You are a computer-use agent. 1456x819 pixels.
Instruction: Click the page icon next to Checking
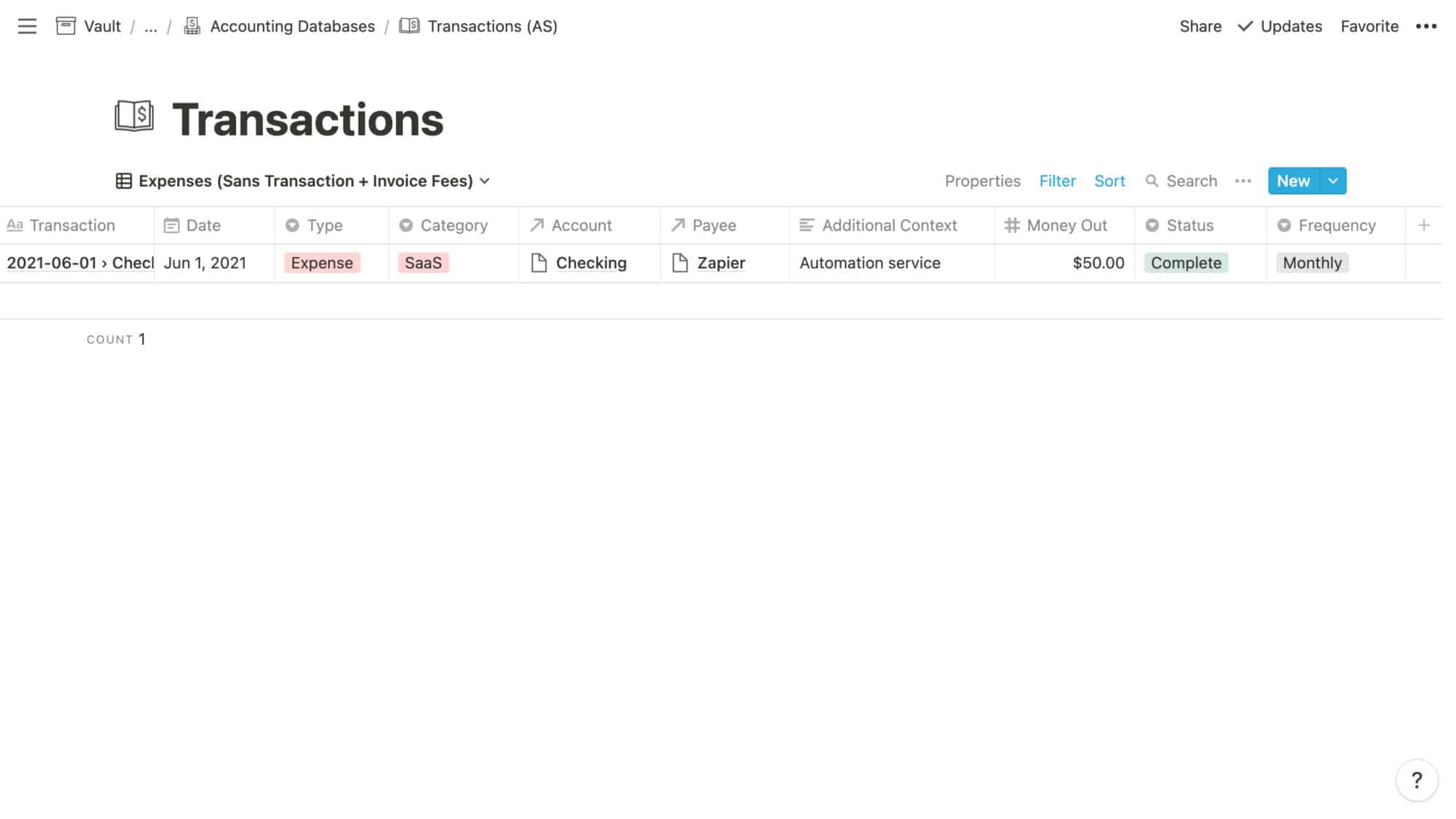point(539,263)
